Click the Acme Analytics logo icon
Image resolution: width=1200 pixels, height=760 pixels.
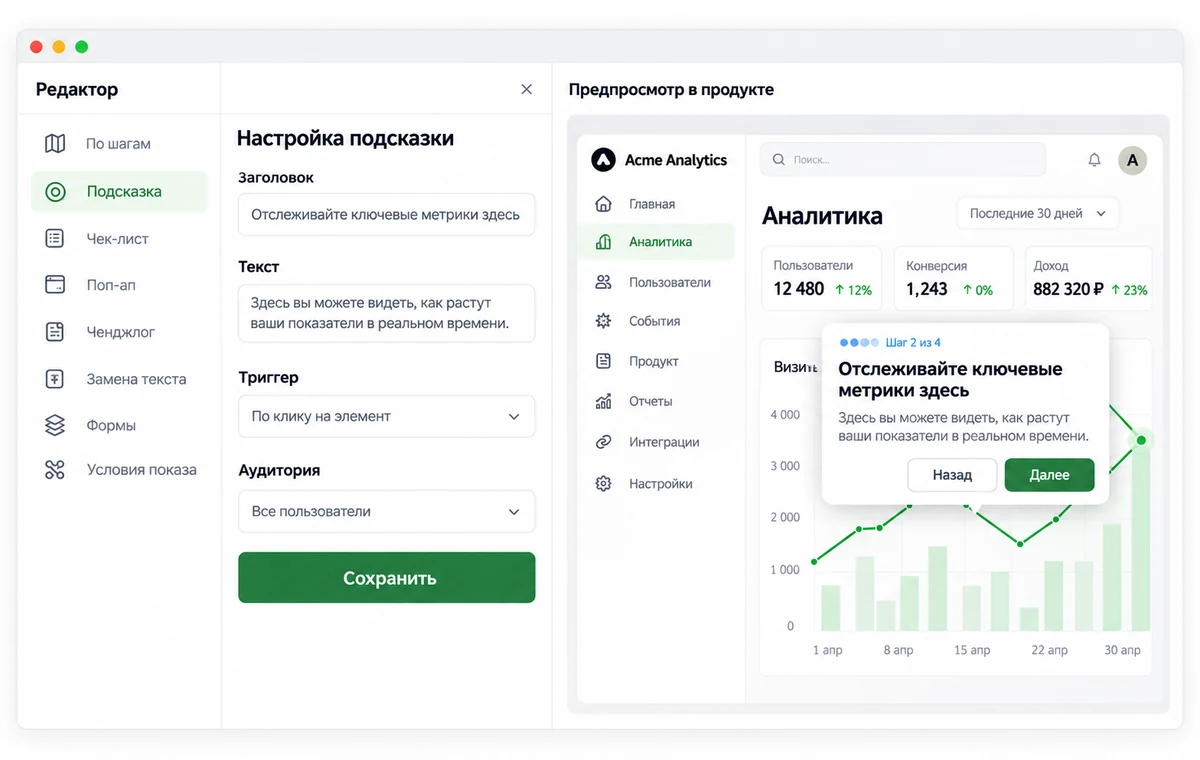pyautogui.click(x=603, y=160)
